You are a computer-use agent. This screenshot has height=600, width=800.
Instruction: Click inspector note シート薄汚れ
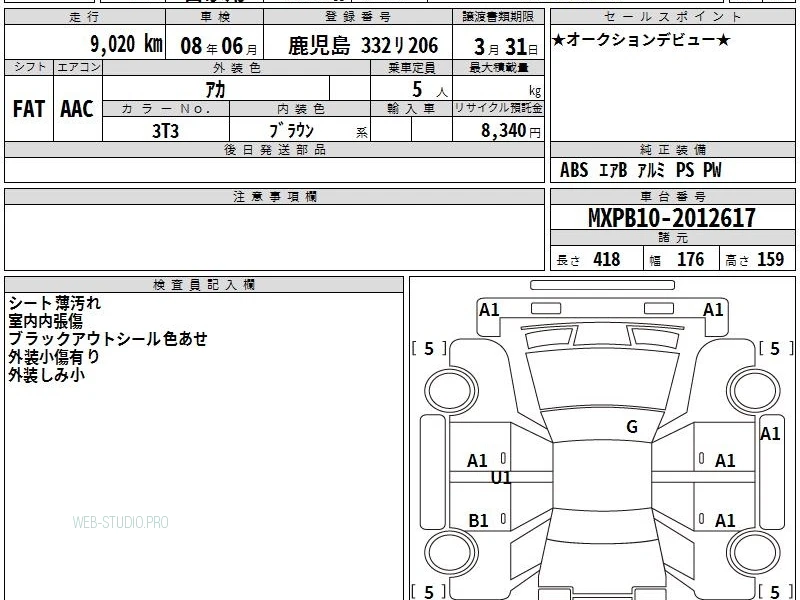(x=55, y=303)
